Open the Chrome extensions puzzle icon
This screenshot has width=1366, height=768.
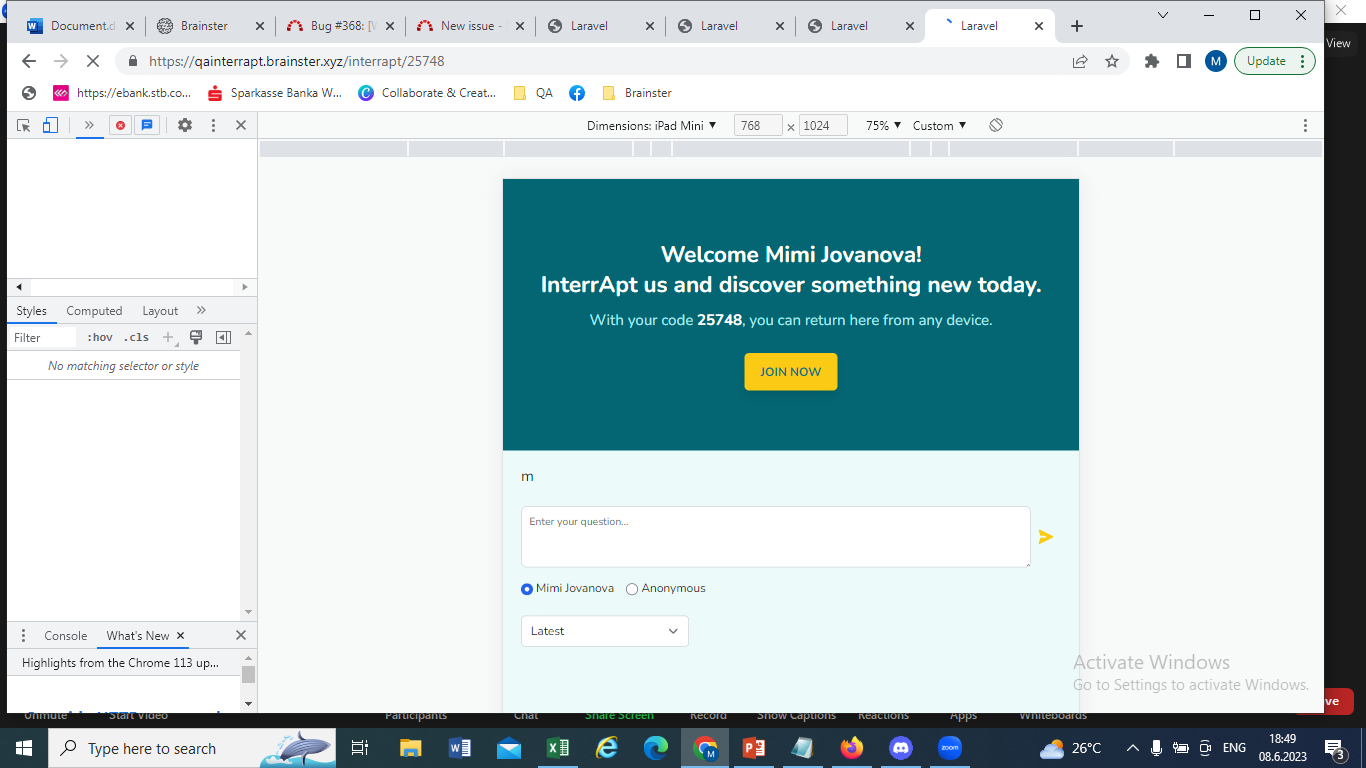[x=1152, y=61]
